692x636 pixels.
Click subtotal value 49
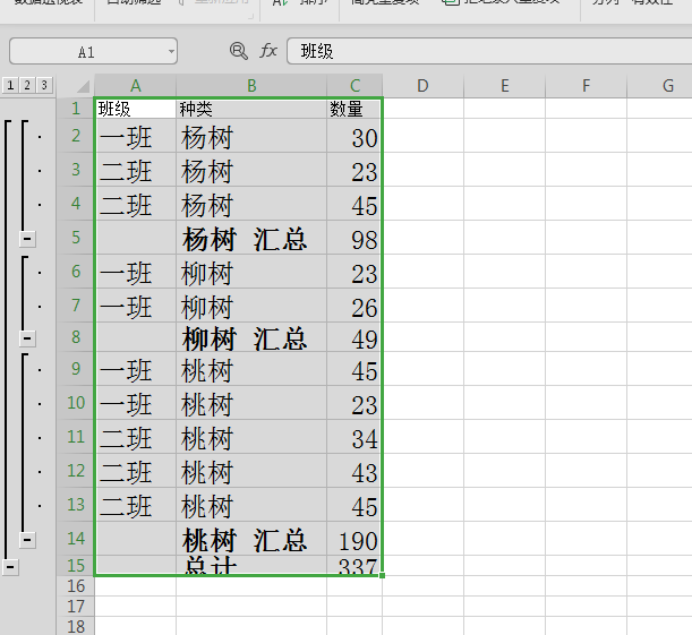[x=354, y=337]
